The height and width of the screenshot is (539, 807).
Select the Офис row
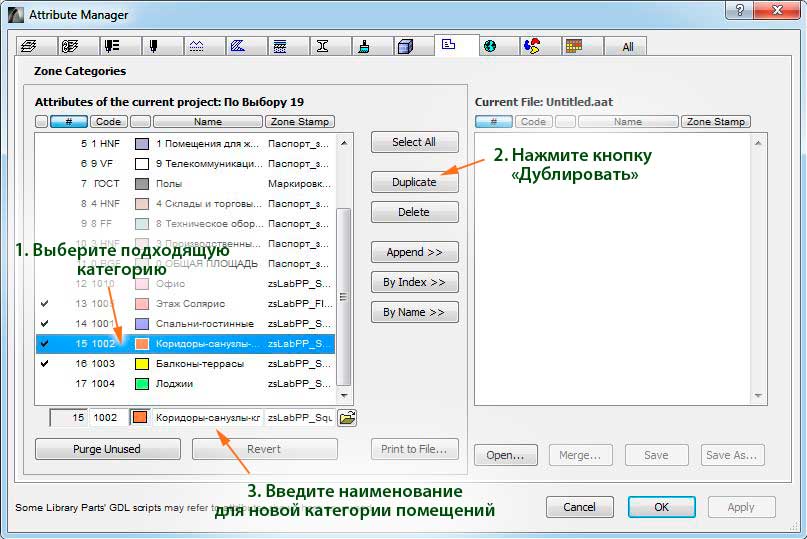coord(185,284)
